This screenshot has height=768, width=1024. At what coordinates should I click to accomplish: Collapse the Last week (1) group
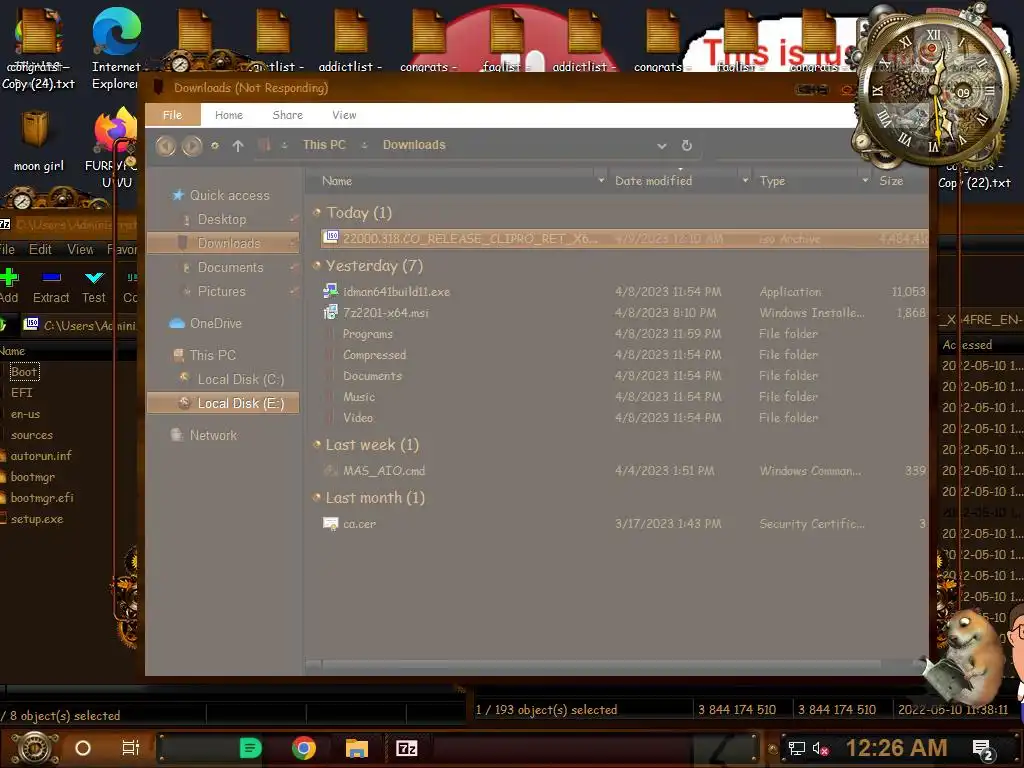click(317, 444)
